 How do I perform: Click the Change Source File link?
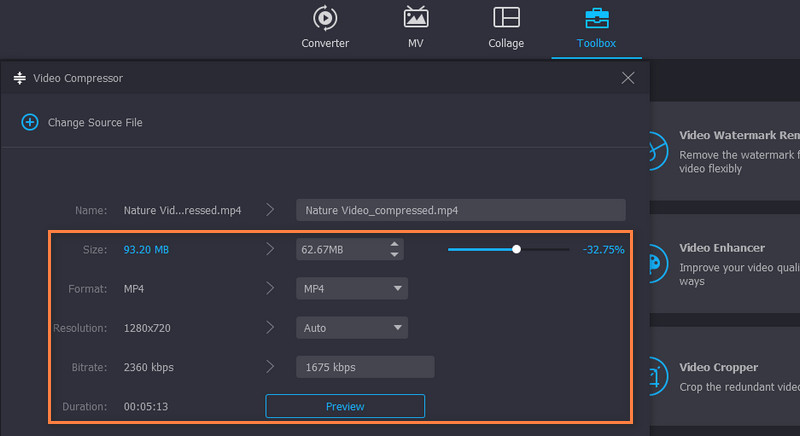pos(95,122)
